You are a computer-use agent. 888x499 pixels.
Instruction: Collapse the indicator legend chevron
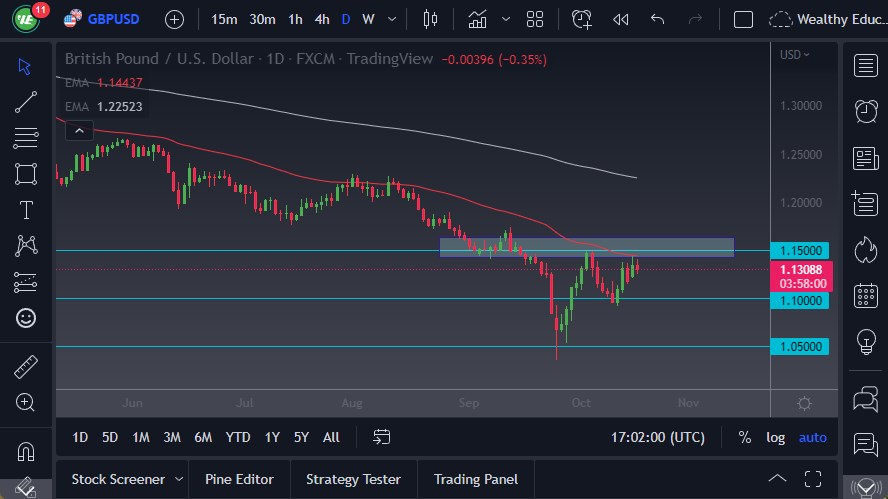pos(78,130)
